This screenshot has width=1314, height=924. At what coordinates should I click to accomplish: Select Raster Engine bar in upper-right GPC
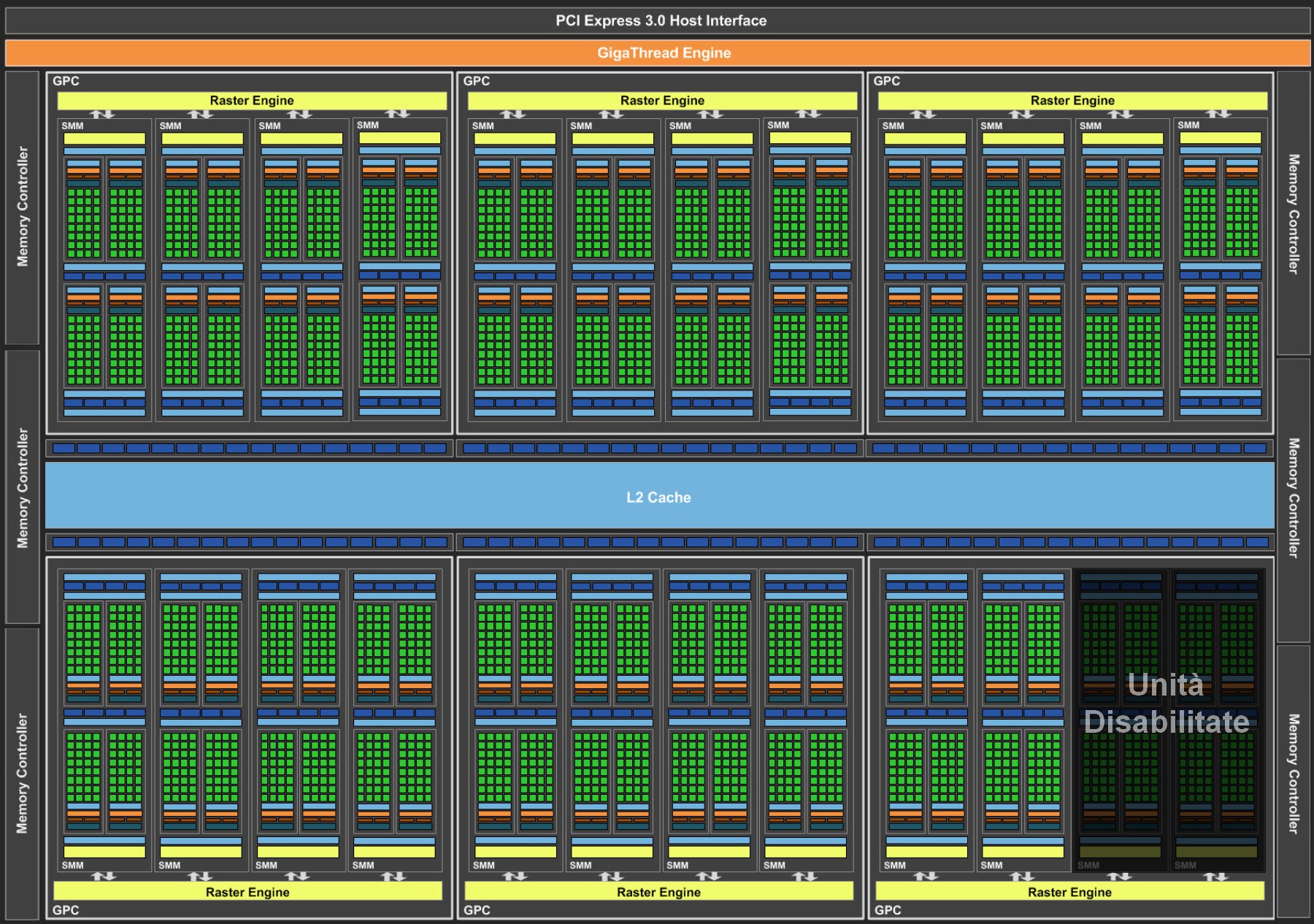tap(1072, 100)
